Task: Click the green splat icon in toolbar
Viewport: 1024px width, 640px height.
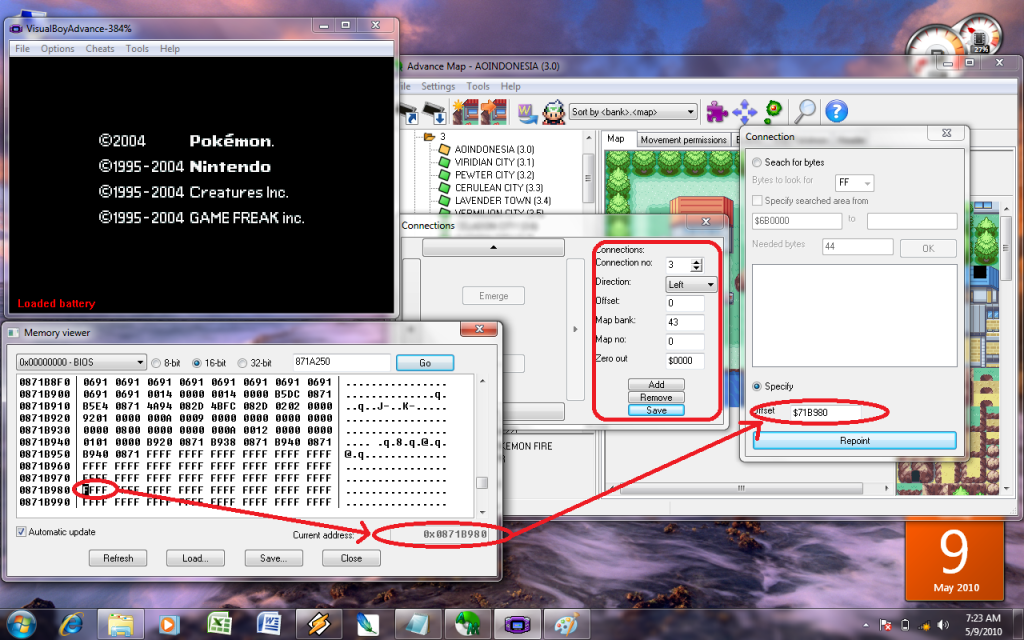Action: tap(773, 111)
